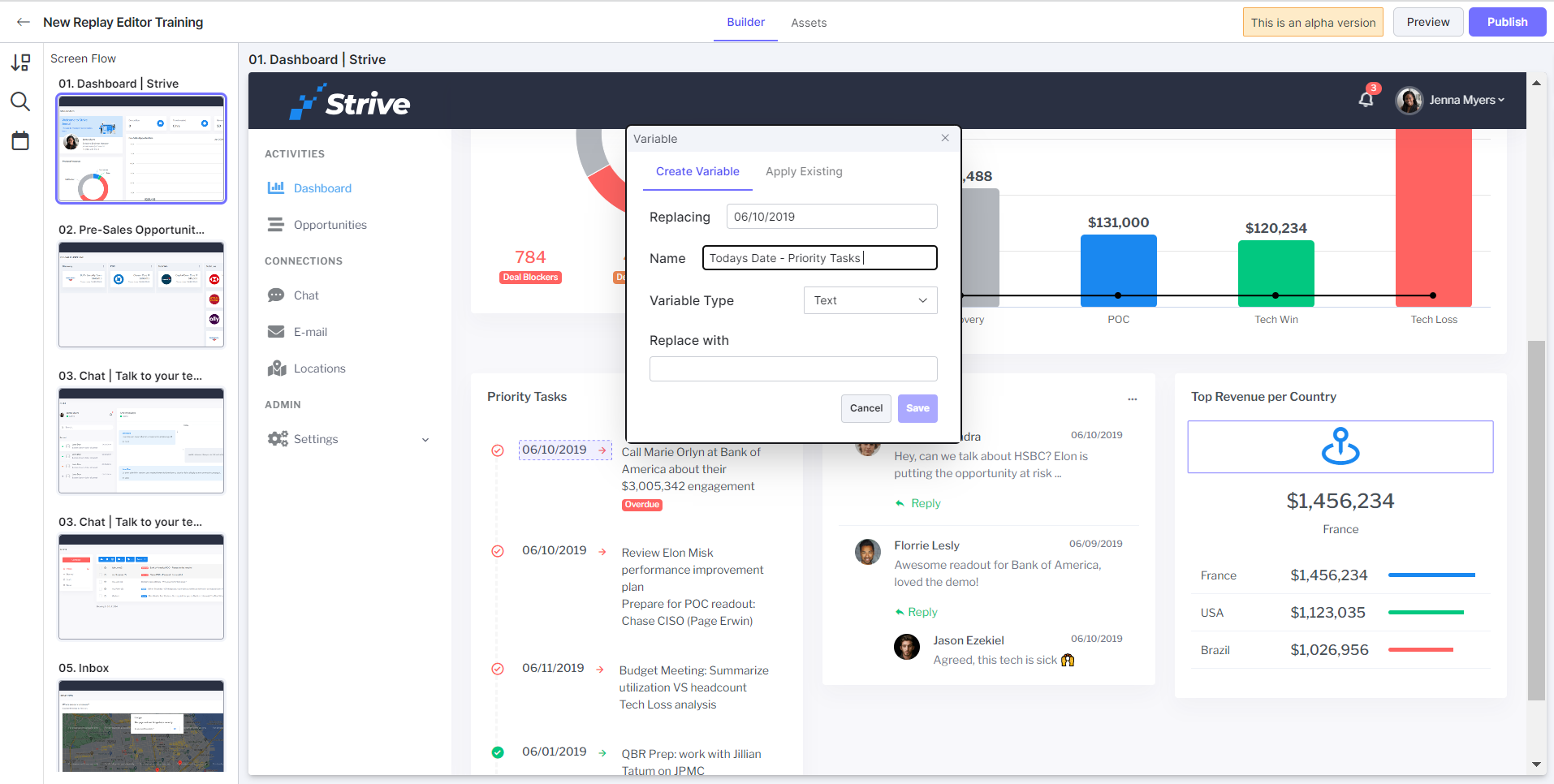This screenshot has width=1554, height=784.
Task: Open Dashboard in the sidebar
Action: coord(322,188)
